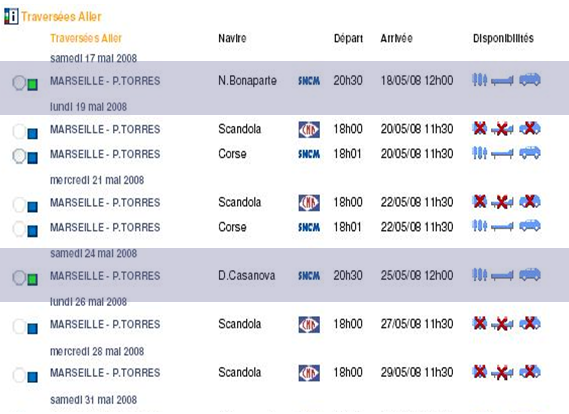Click the Navire column header

pyautogui.click(x=232, y=38)
